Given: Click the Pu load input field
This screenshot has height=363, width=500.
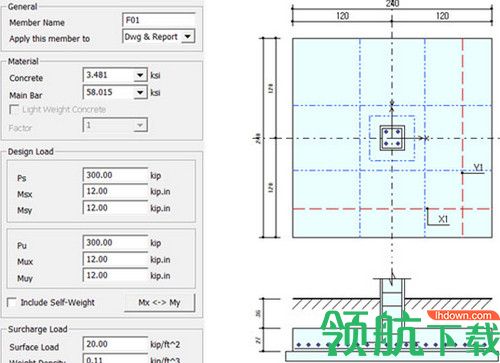Looking at the screenshot, I should tap(115, 242).
